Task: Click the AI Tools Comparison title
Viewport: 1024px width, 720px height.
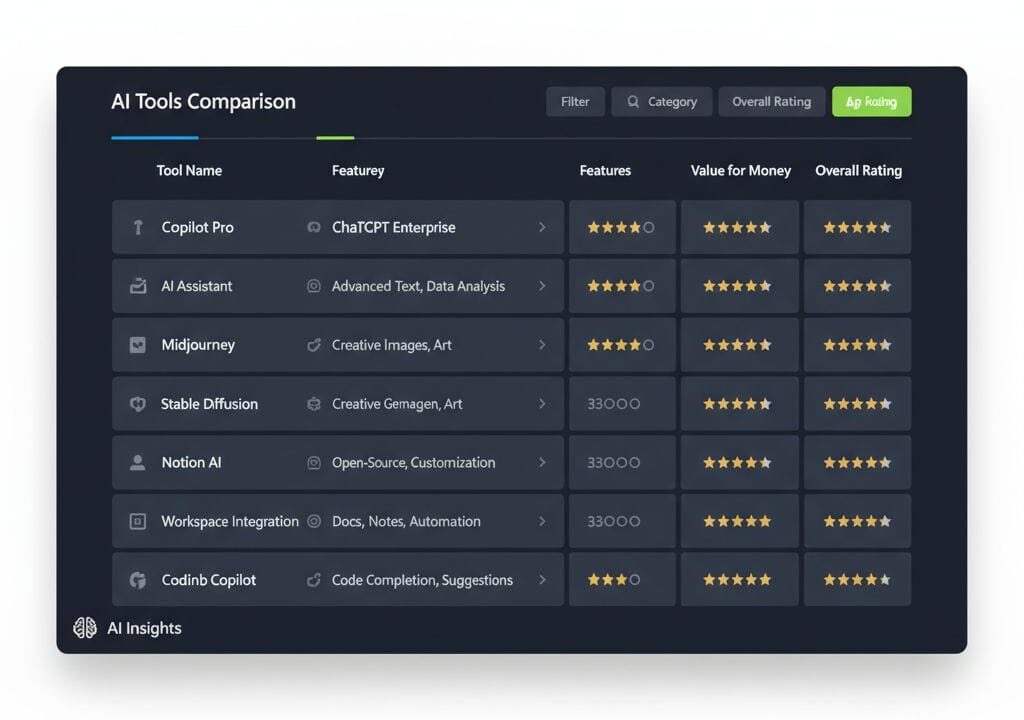Action: [203, 102]
